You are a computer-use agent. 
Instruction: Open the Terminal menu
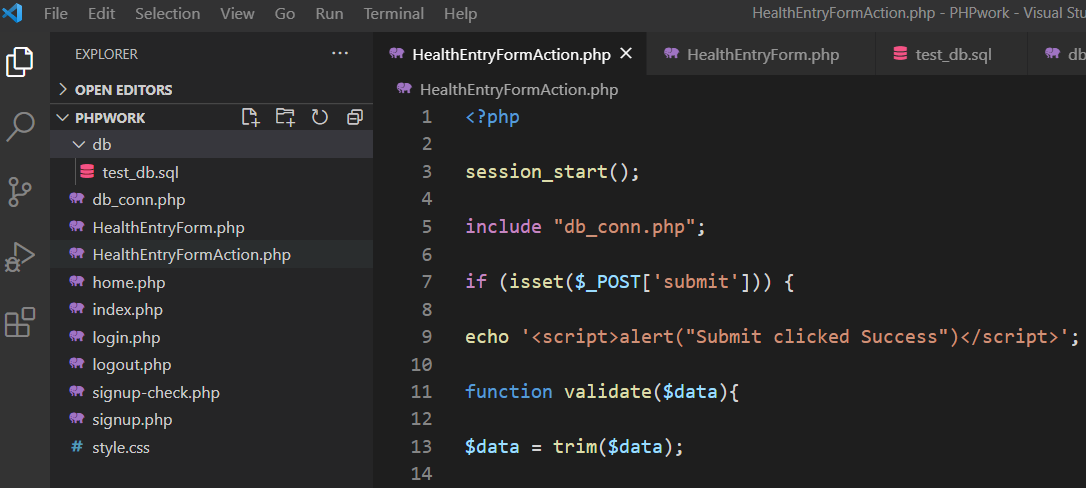(x=394, y=13)
